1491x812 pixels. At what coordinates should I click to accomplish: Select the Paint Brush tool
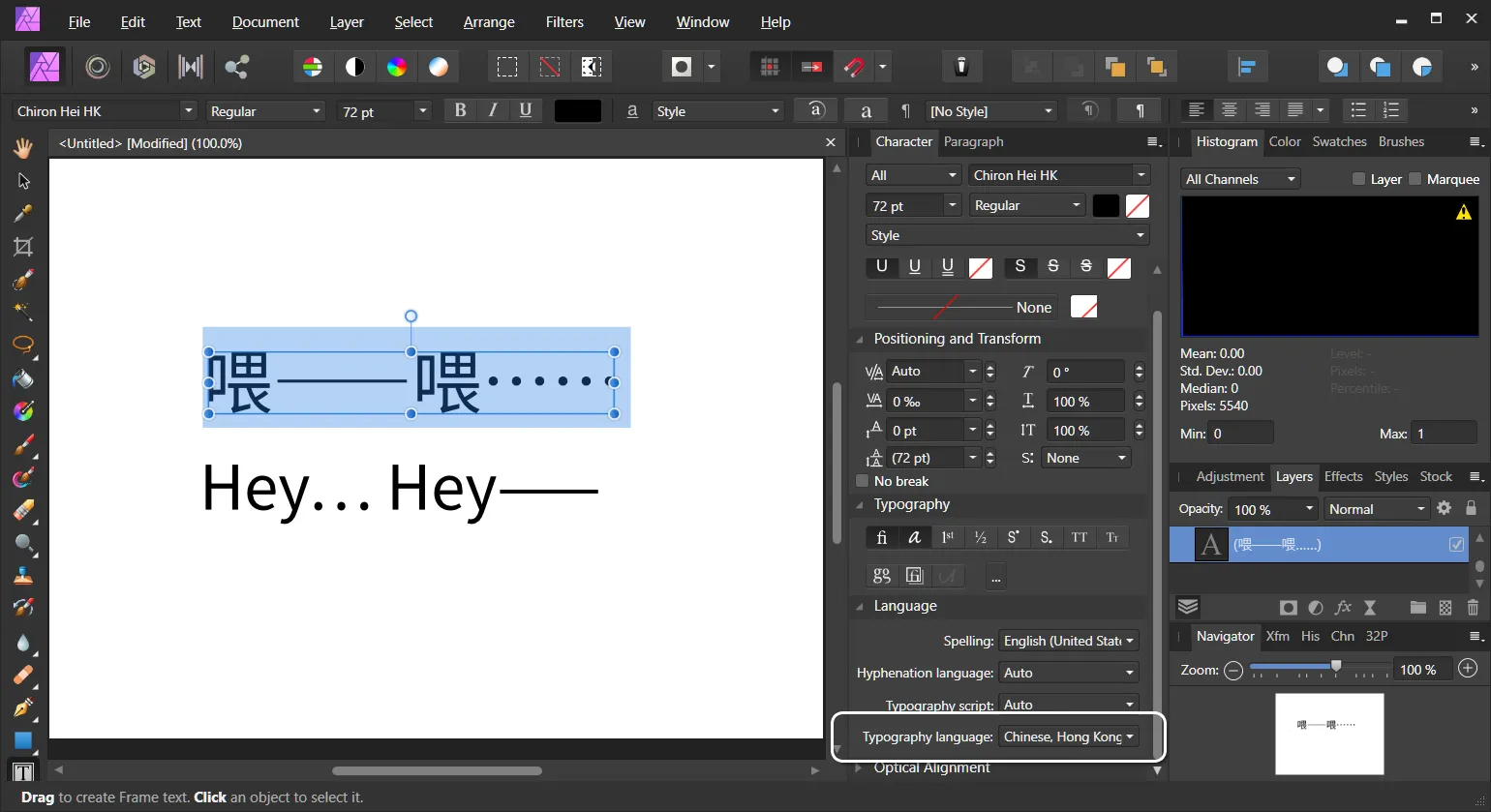tap(23, 444)
